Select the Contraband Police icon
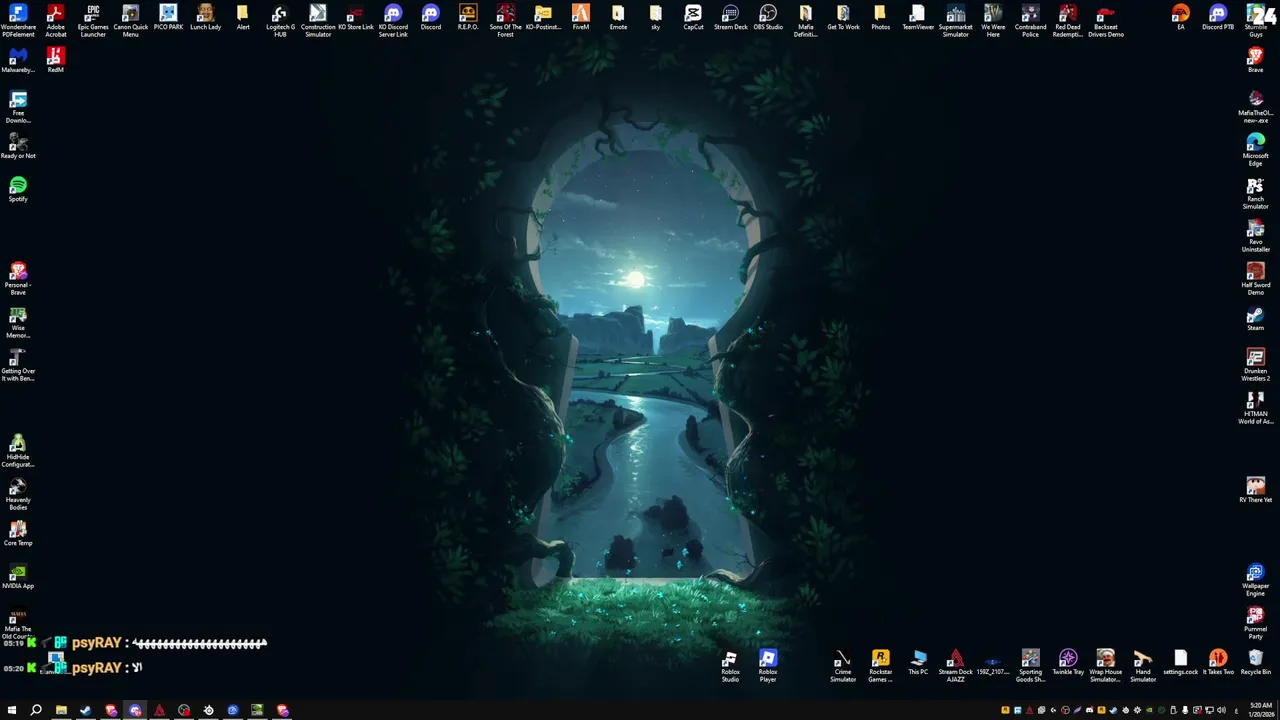Screen dimensions: 1280x720 coord(1030,21)
